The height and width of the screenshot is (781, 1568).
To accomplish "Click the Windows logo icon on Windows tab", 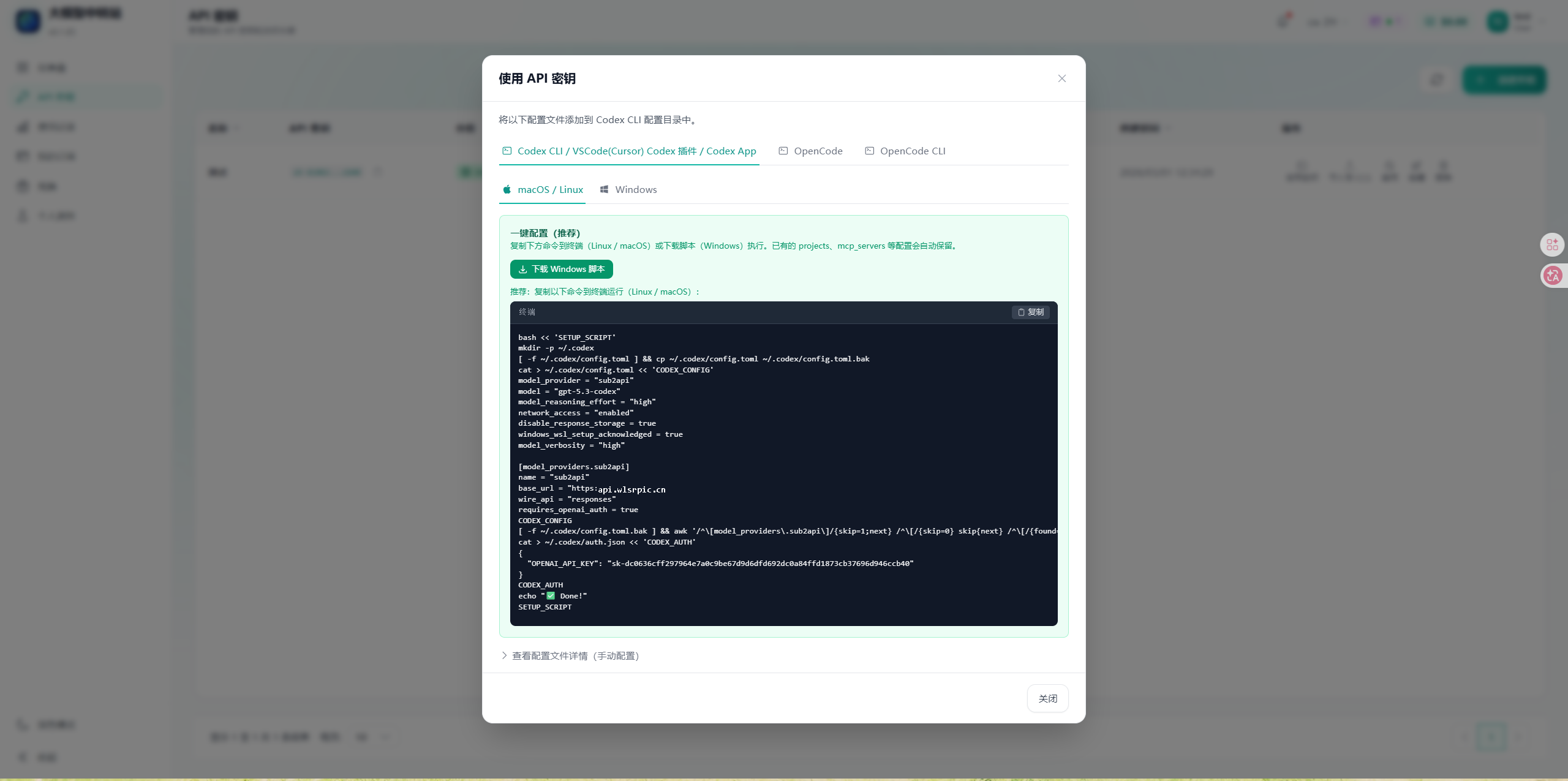I will [604, 190].
